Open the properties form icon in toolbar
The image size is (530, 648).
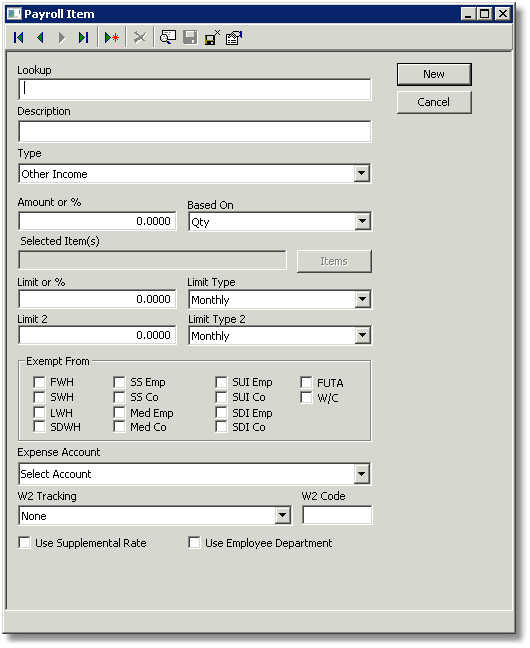234,38
